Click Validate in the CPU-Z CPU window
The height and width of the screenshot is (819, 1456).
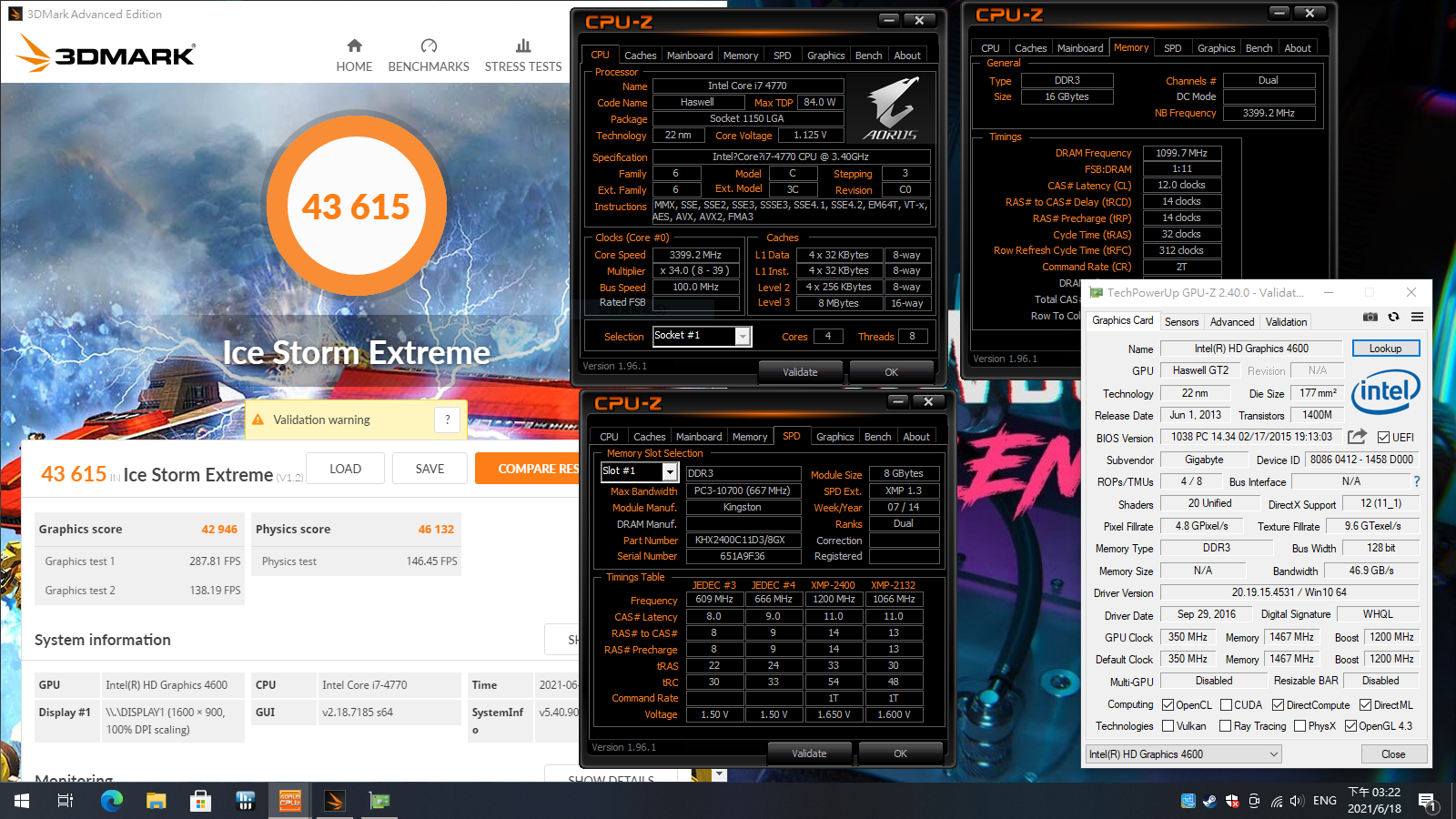[801, 372]
